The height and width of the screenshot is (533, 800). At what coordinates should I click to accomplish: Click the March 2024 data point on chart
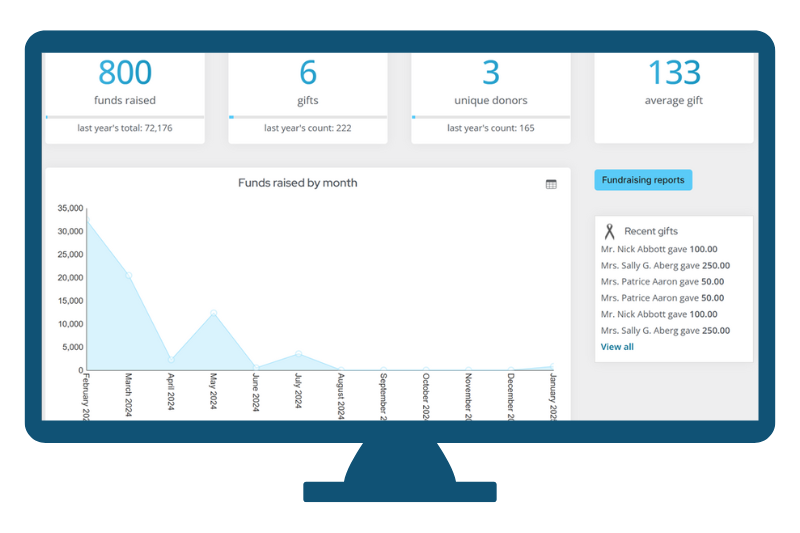129,275
